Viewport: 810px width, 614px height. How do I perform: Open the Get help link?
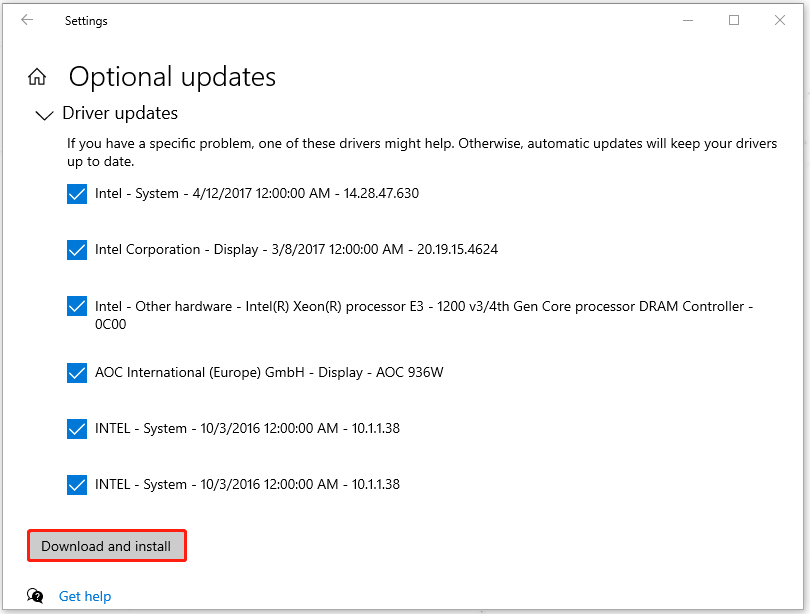(x=85, y=596)
